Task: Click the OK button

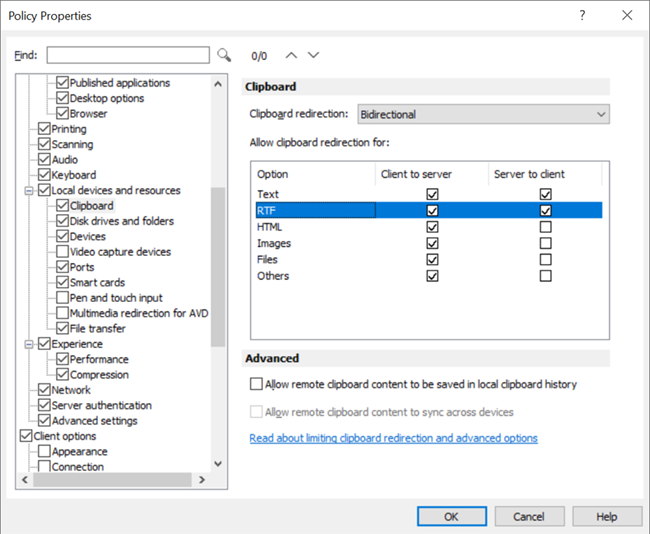Action: (x=451, y=517)
